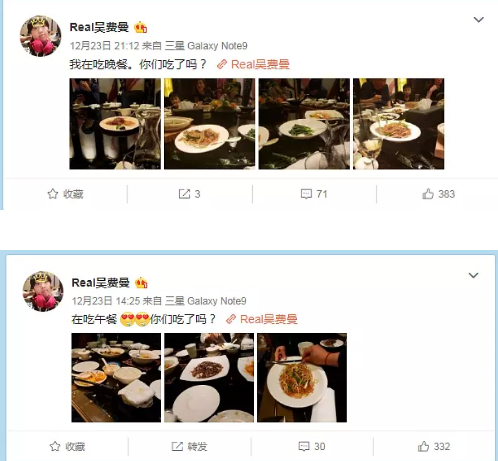This screenshot has height=461, width=498.
Task: Like the lunch post with 332 thumbs-up
Action: pos(423,446)
